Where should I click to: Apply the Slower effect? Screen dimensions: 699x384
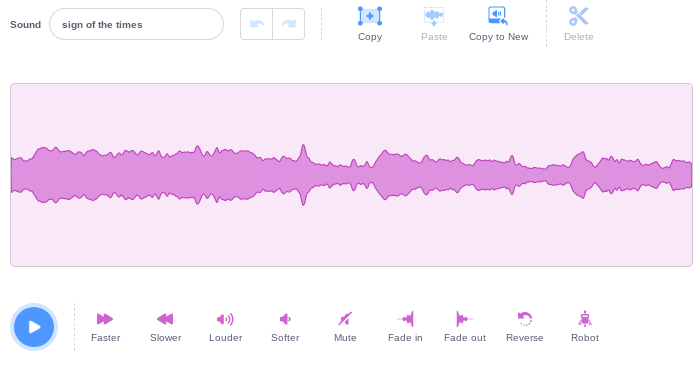pos(165,319)
